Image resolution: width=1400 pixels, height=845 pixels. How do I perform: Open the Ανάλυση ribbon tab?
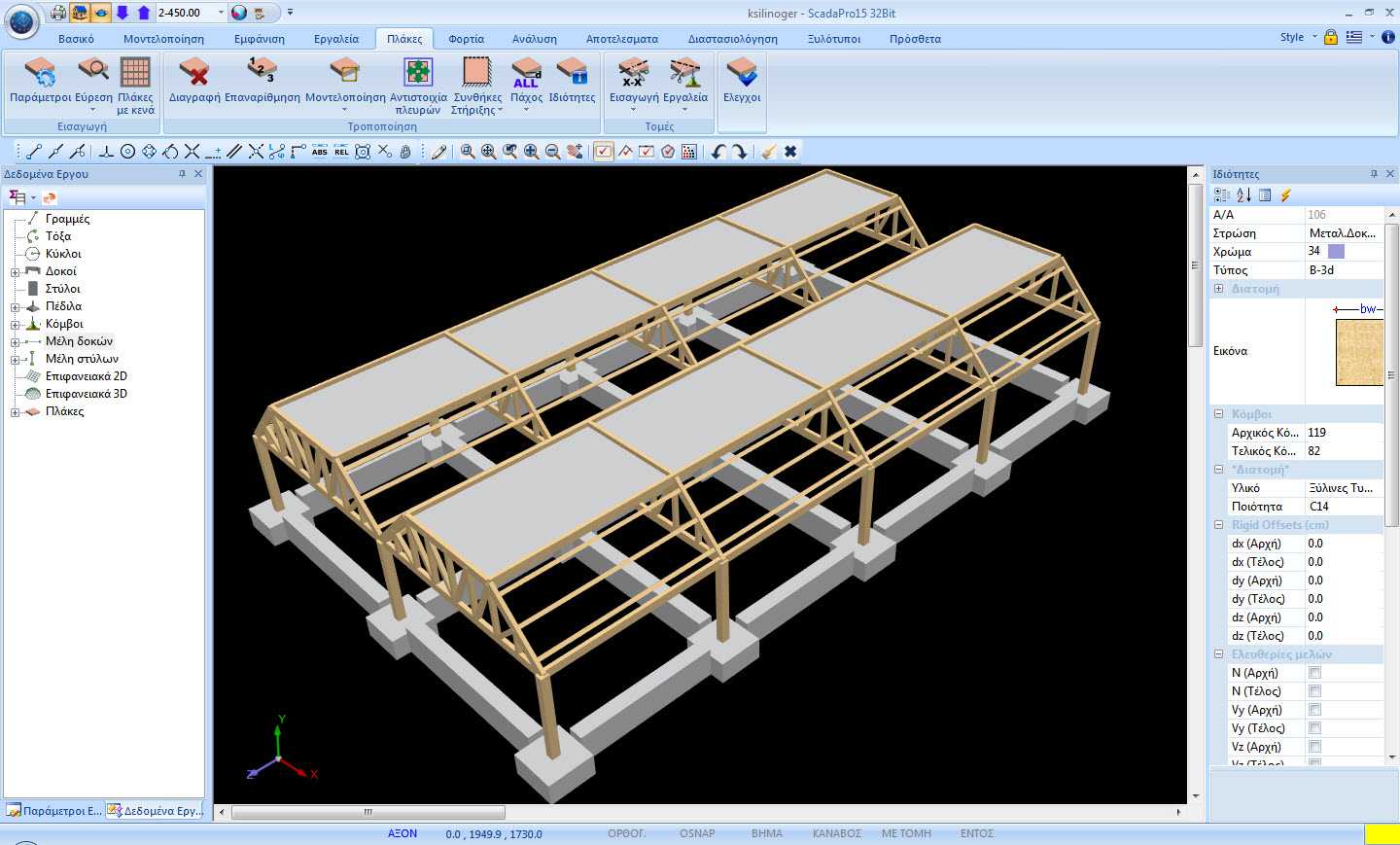(535, 39)
